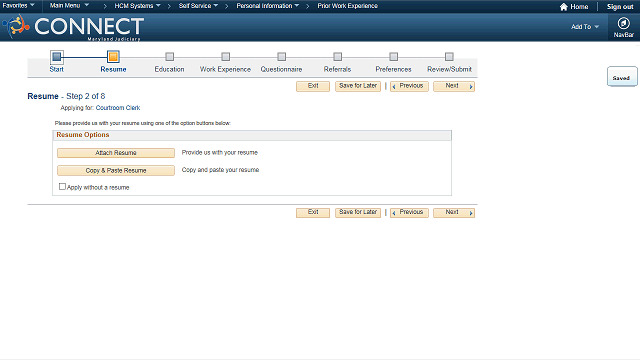Jump to the Review/Submit step icon
640x360 pixels.
449,56
